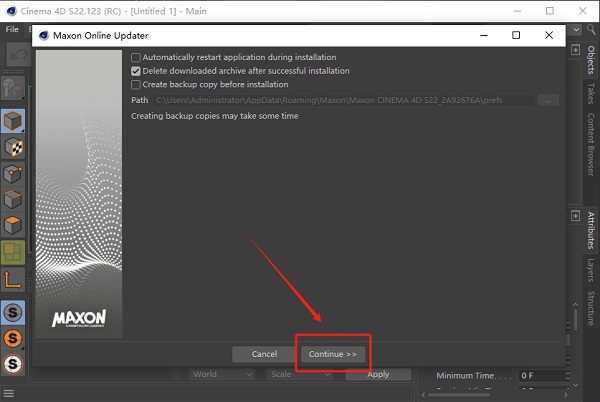Uncheck delete downloaded archive after installation
Image resolution: width=600 pixels, height=402 pixels.
tap(136, 71)
